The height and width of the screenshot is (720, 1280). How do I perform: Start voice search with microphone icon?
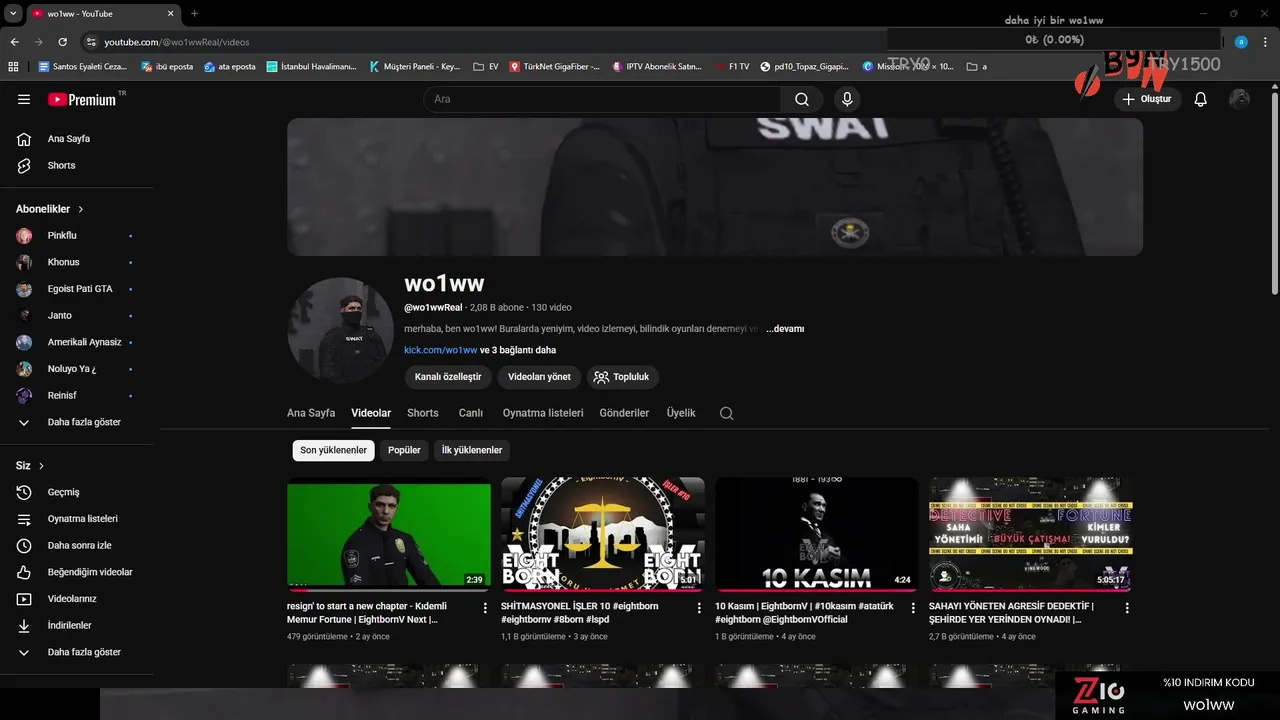(x=847, y=99)
